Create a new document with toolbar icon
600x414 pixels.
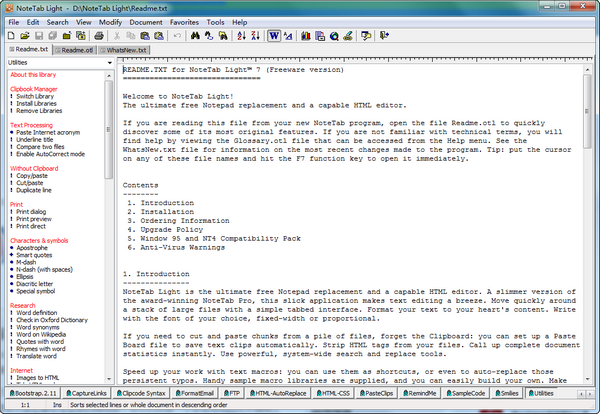pos(11,36)
